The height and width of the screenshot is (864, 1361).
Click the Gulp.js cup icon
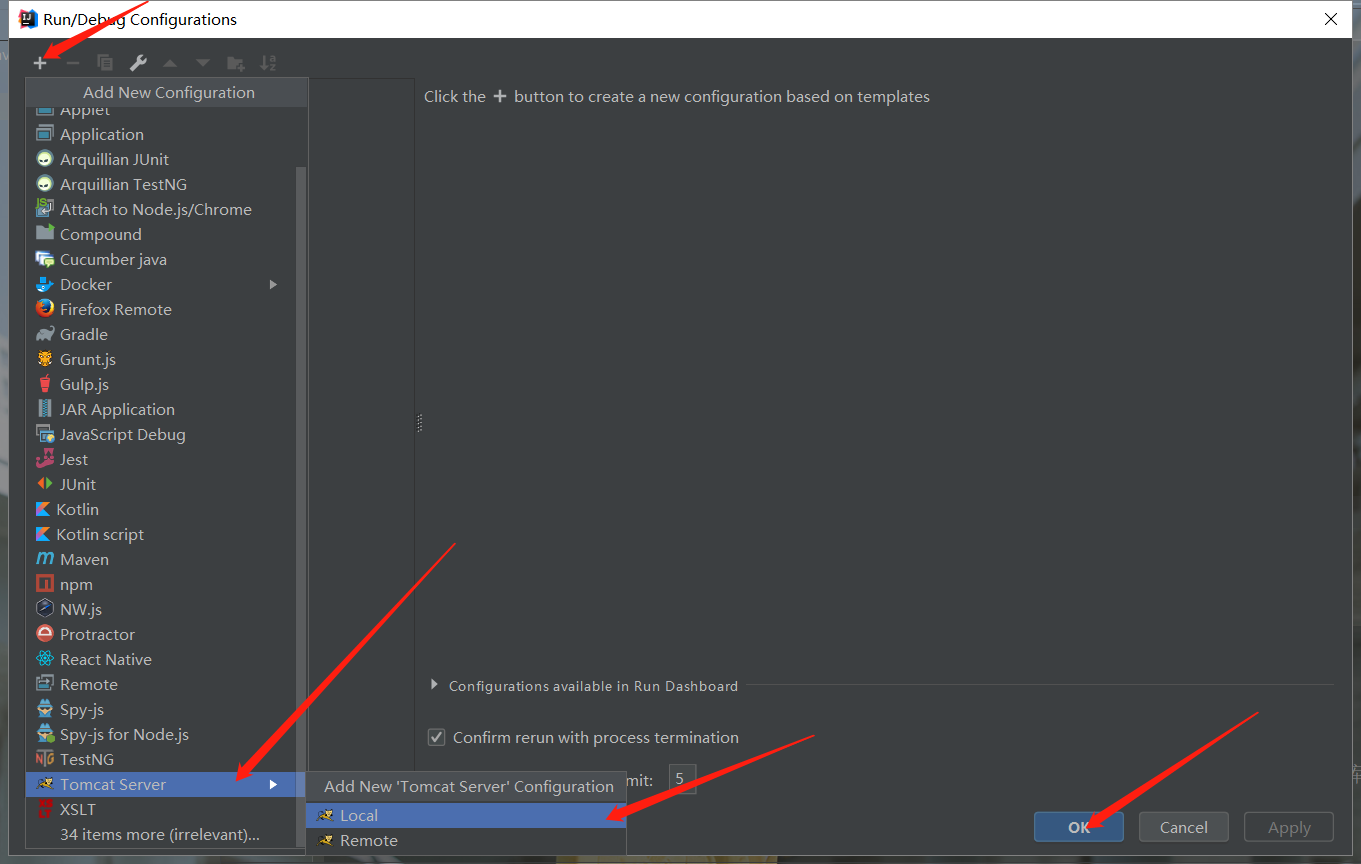tap(44, 384)
